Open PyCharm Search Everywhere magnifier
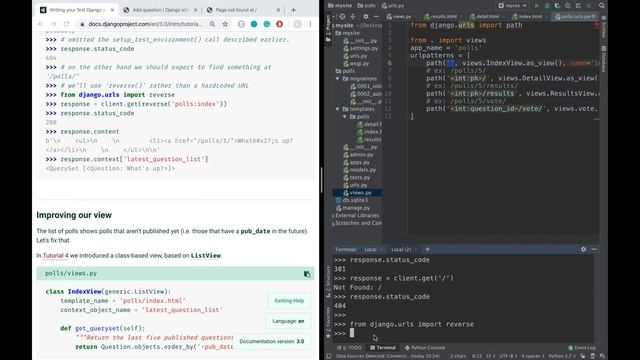 602,6
